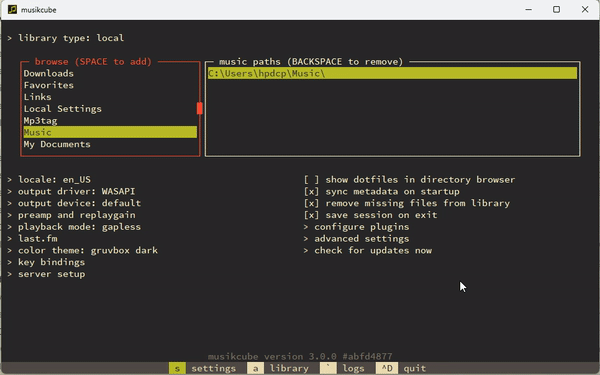Open the color theme: gruvbox dark chooser

(x=82, y=250)
